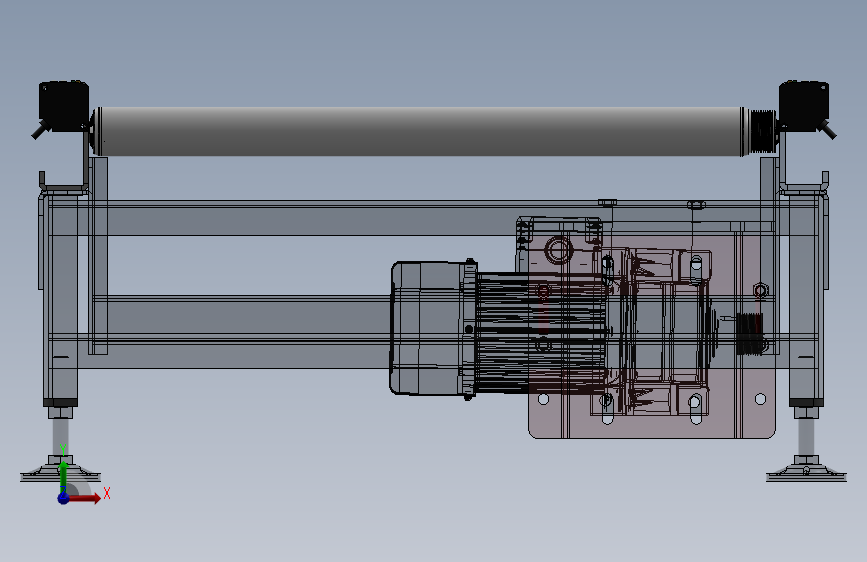Click the bottom-left hole in mounting plate
This screenshot has width=867, height=562.
tap(543, 399)
